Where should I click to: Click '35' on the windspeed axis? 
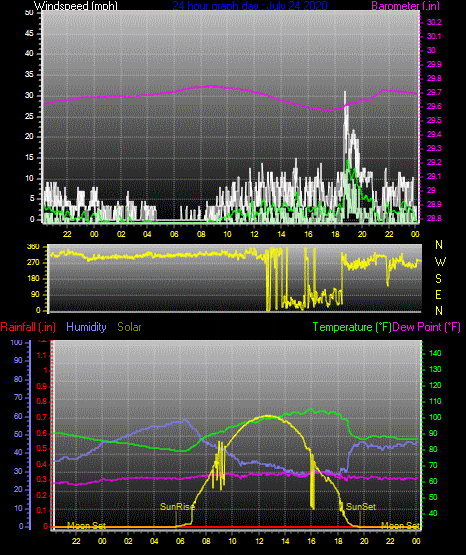(x=29, y=75)
